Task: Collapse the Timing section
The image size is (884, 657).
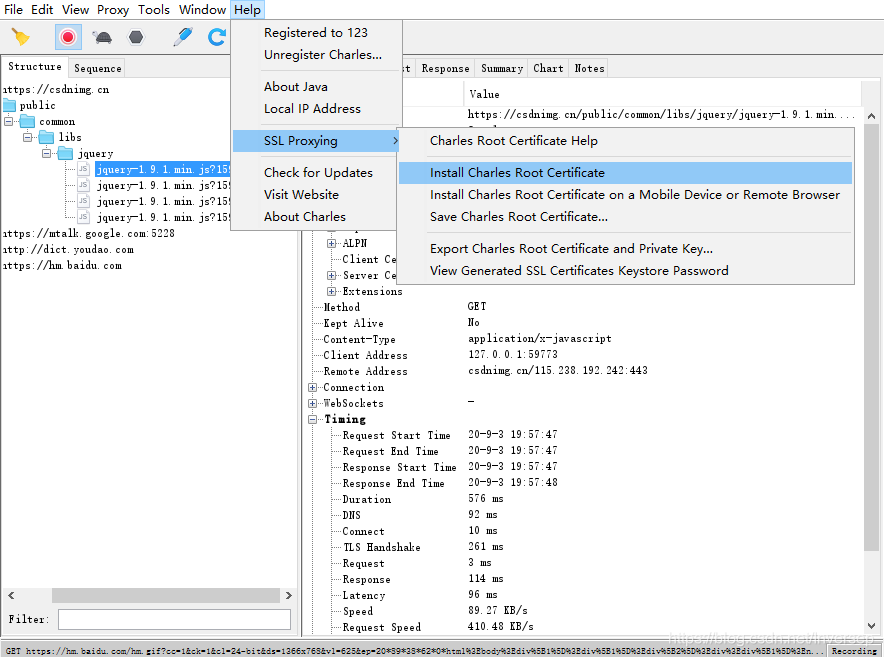Action: pyautogui.click(x=312, y=420)
